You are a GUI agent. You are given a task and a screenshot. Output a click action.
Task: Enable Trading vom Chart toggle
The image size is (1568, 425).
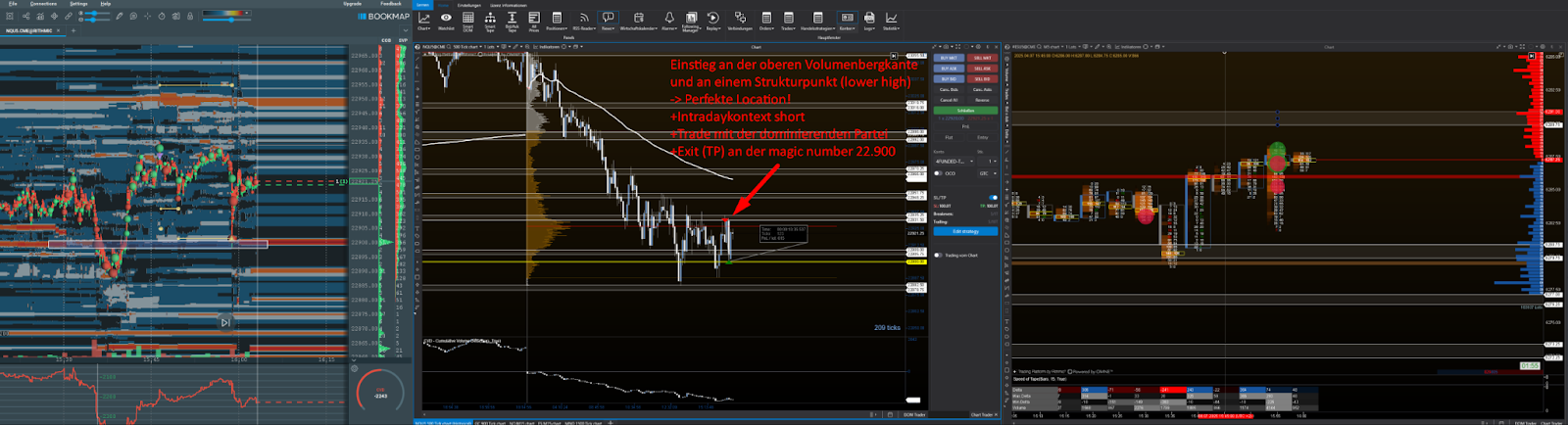point(938,256)
